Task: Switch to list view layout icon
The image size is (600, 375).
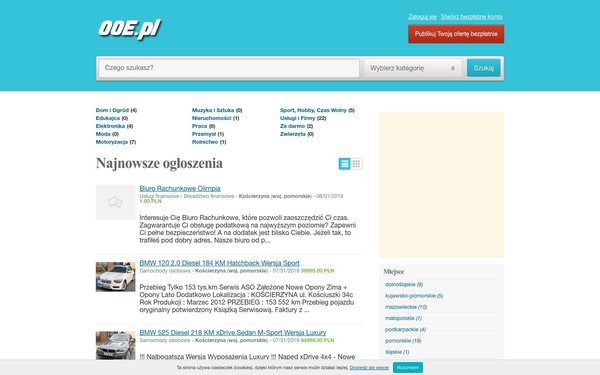Action: coord(344,164)
